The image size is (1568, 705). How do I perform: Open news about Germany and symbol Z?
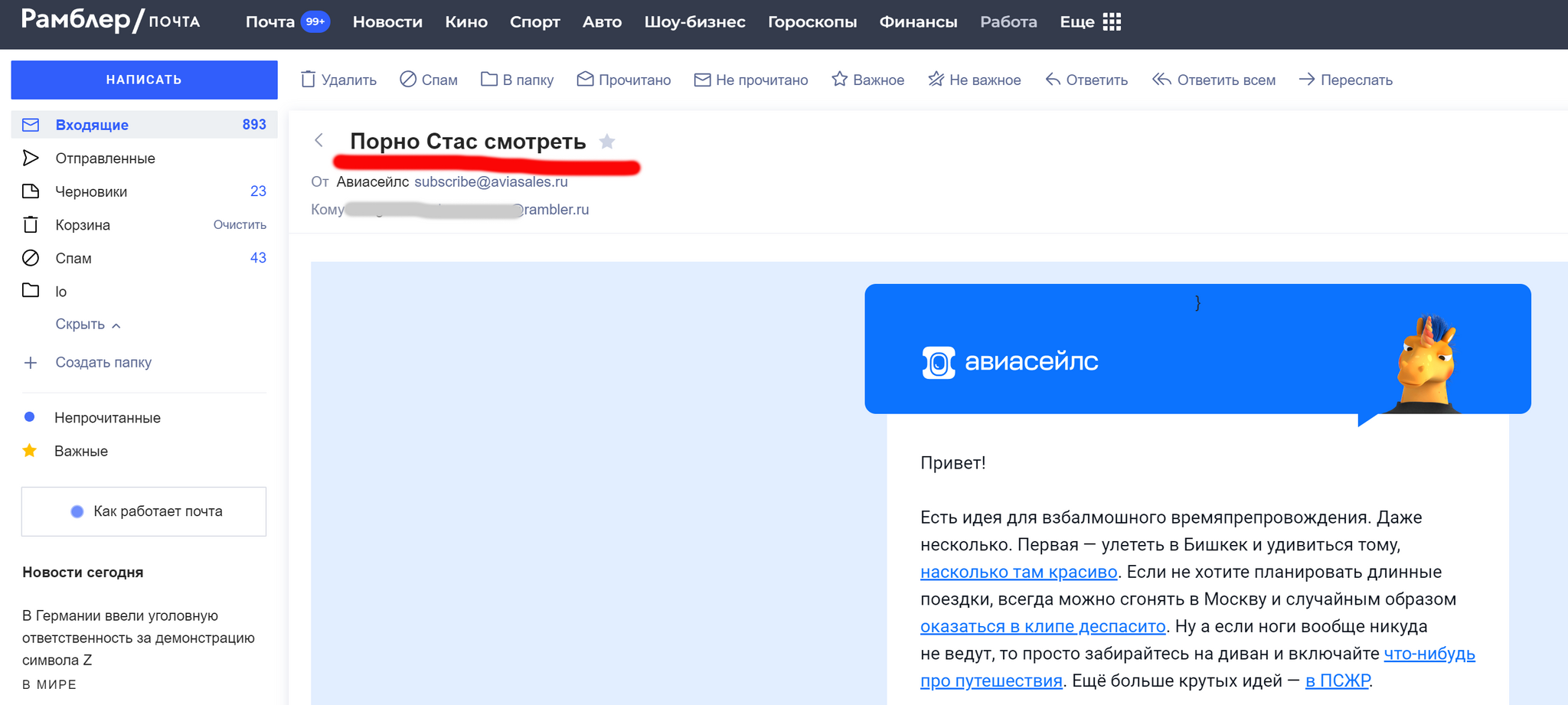click(x=138, y=638)
